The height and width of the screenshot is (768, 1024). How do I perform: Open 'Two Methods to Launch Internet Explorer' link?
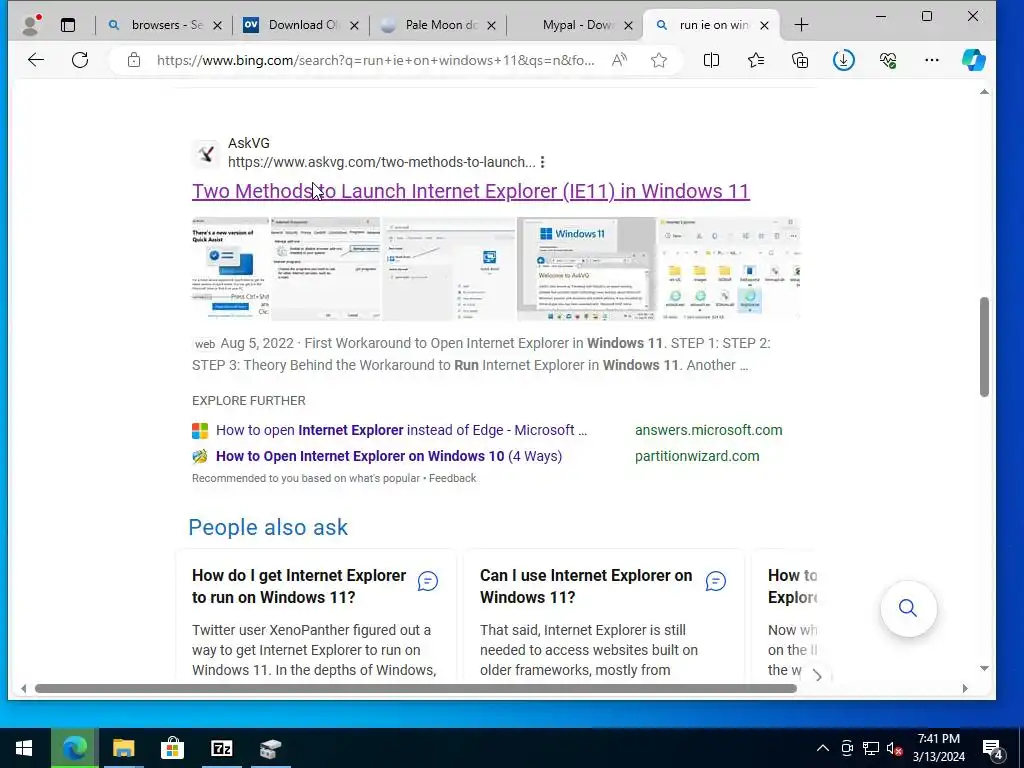[470, 191]
